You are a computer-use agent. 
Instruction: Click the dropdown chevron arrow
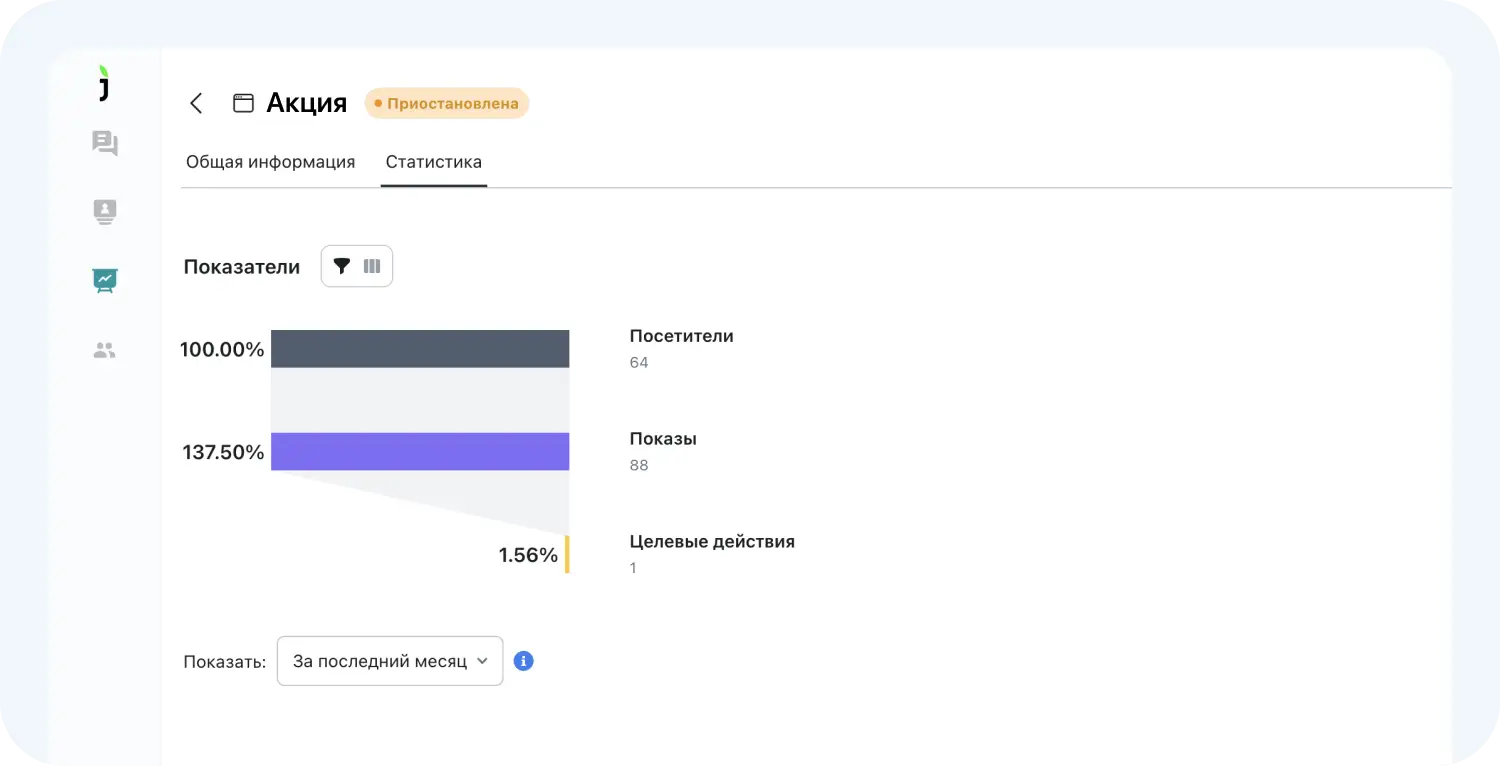tap(482, 661)
